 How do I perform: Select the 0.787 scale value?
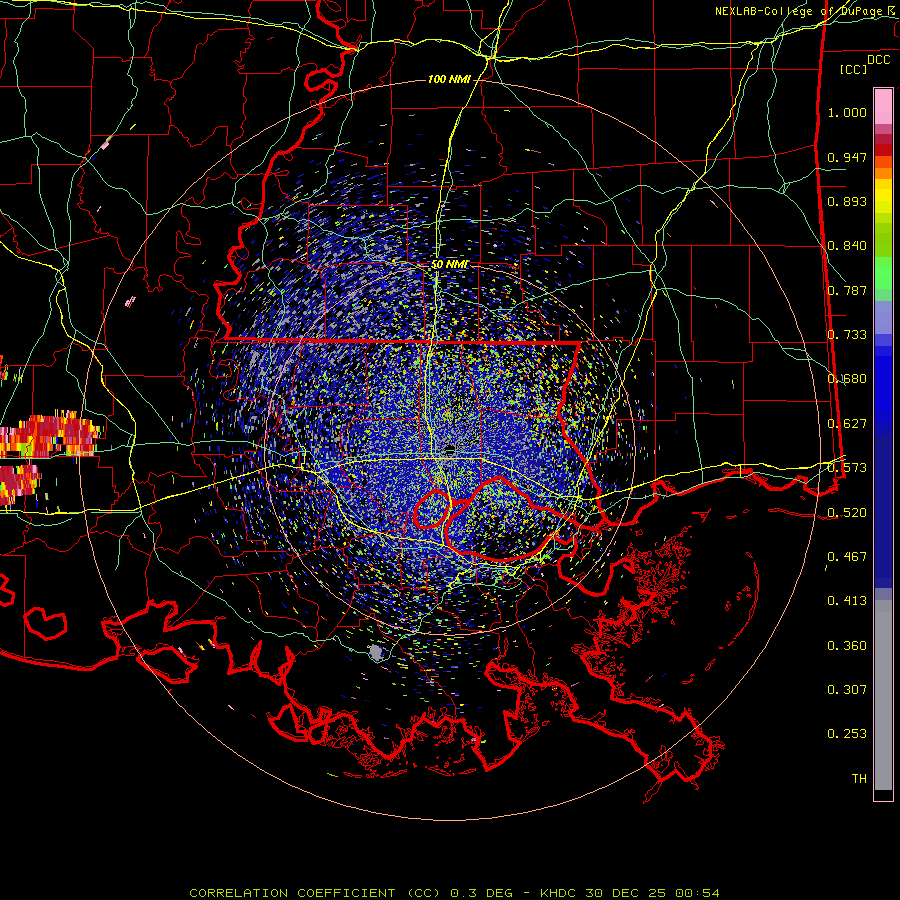(847, 290)
